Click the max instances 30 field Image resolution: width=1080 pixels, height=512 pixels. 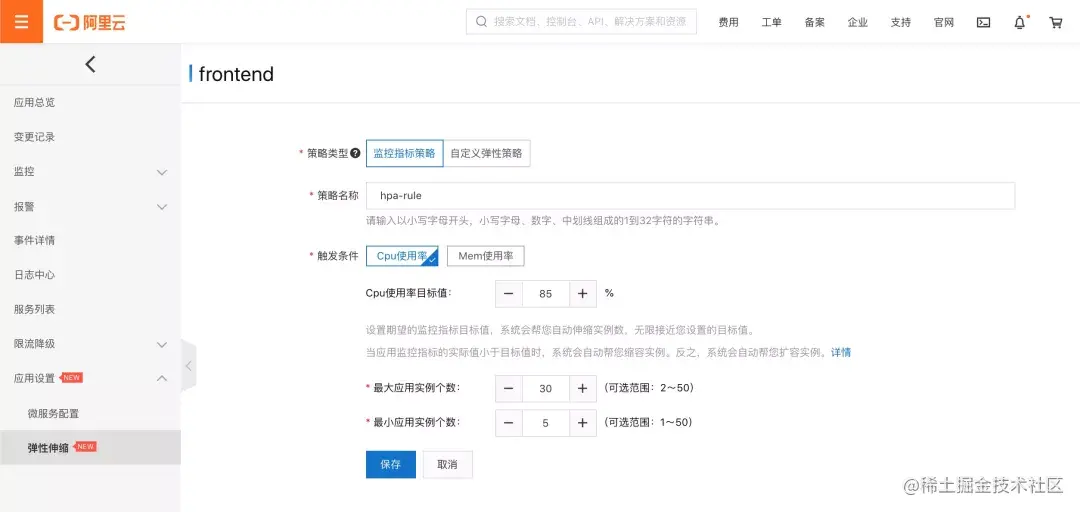(x=546, y=389)
